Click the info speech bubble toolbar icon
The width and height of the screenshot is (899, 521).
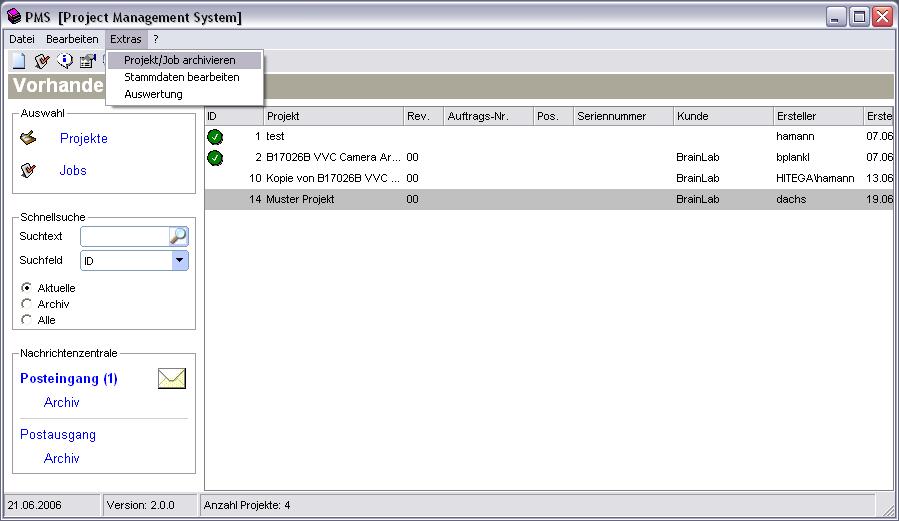(x=64, y=61)
